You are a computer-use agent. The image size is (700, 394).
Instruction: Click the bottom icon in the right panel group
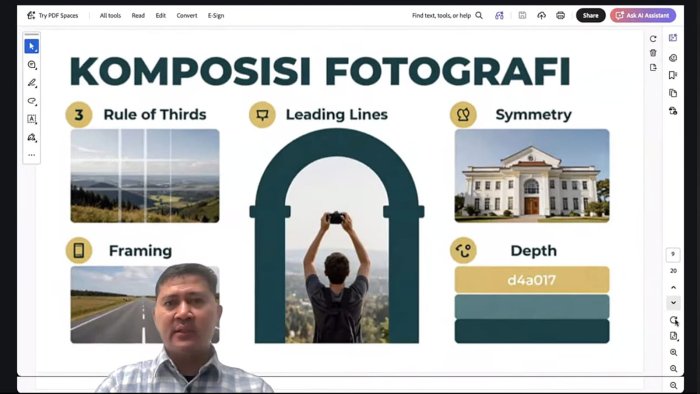tap(673, 111)
